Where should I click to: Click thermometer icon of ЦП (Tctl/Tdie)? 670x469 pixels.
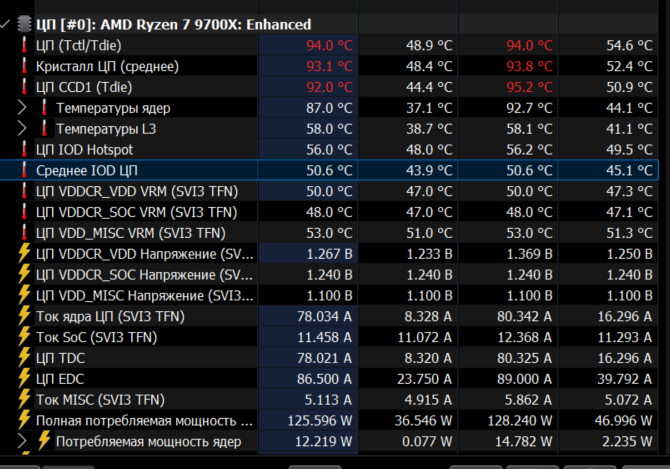click(x=24, y=45)
